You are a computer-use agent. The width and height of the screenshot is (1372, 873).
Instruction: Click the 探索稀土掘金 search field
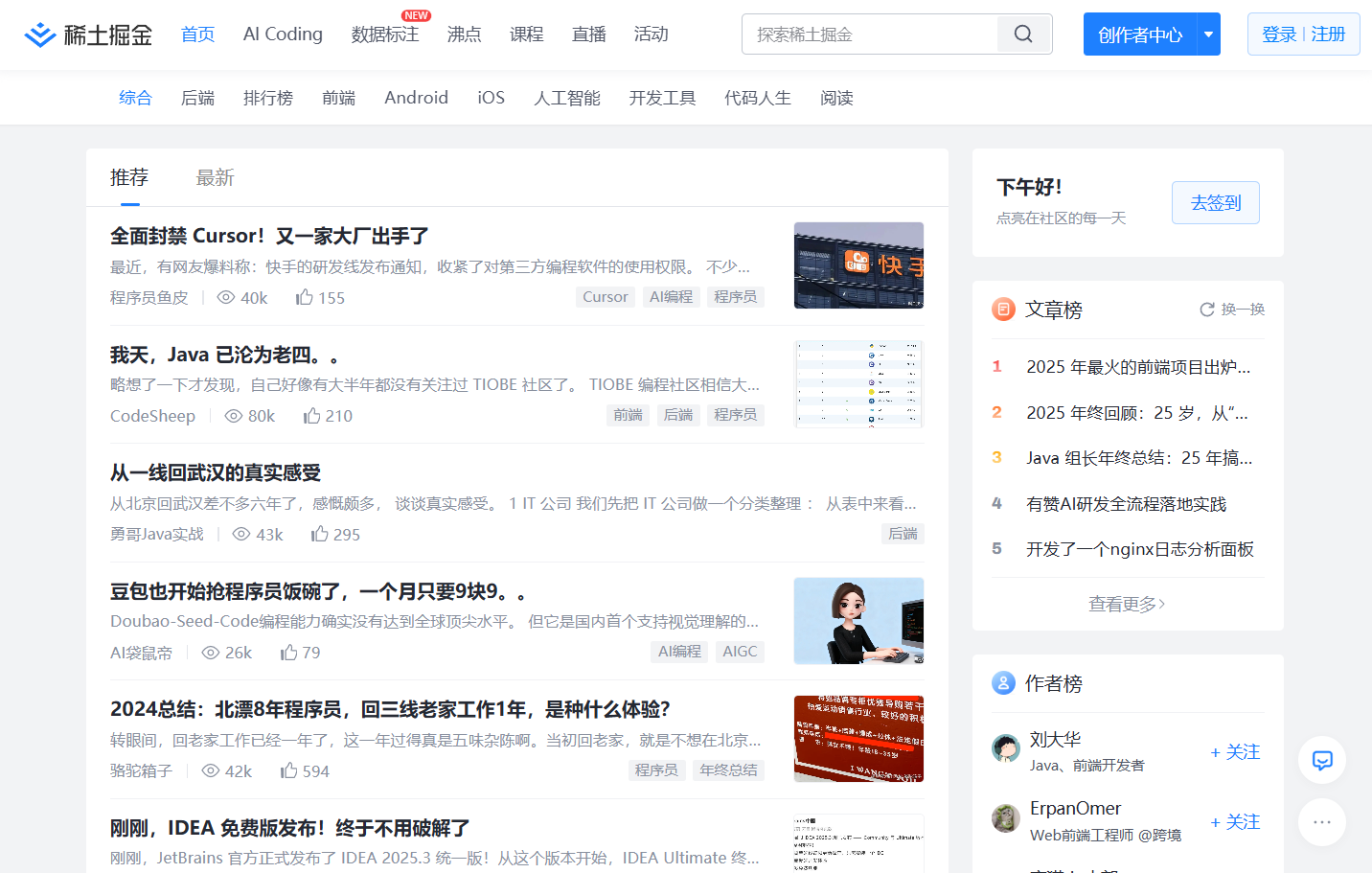tap(870, 34)
